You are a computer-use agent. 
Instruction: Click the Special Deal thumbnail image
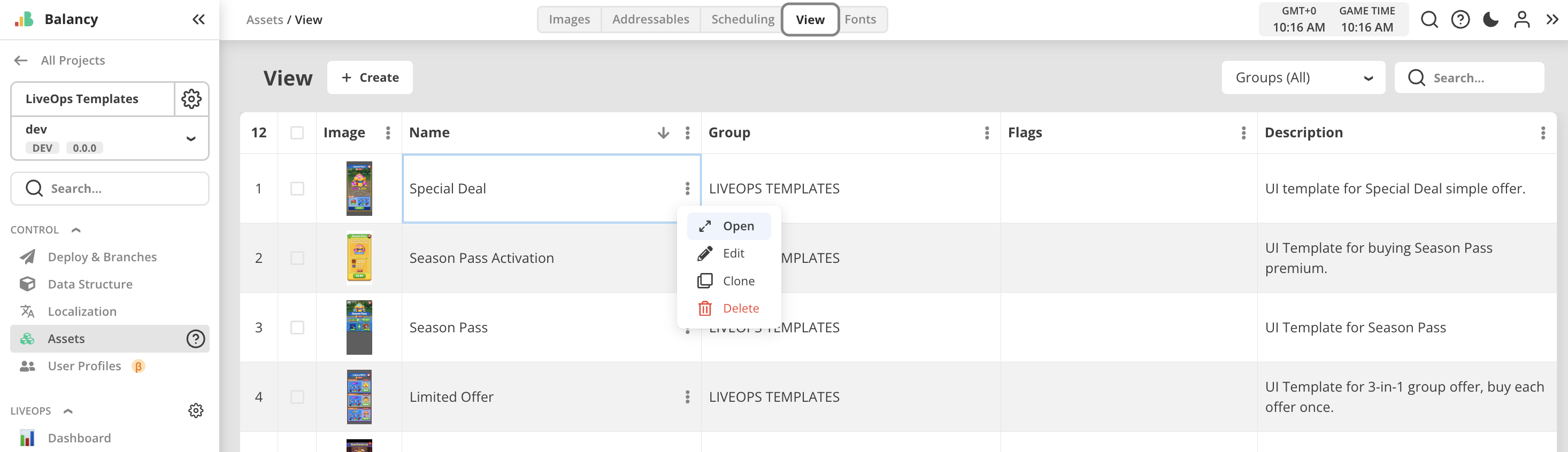pyautogui.click(x=359, y=189)
